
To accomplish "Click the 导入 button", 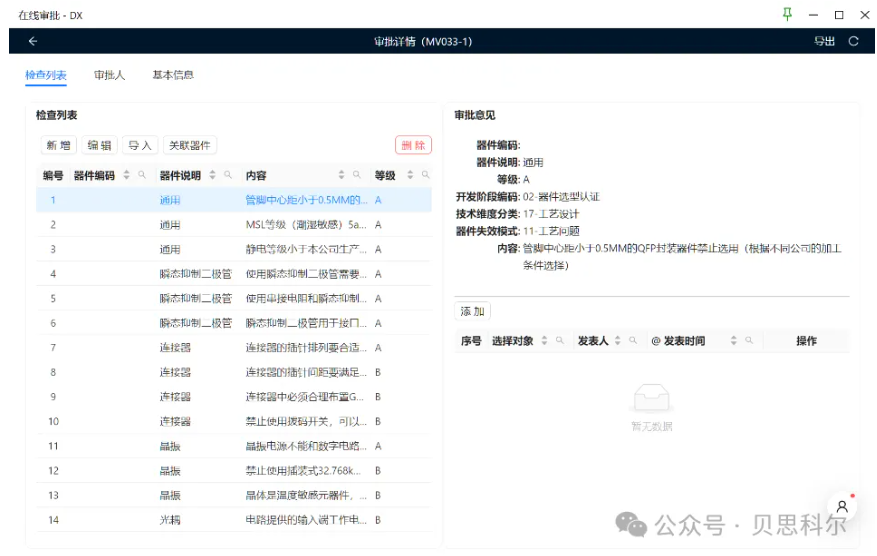I will pyautogui.click(x=140, y=145).
